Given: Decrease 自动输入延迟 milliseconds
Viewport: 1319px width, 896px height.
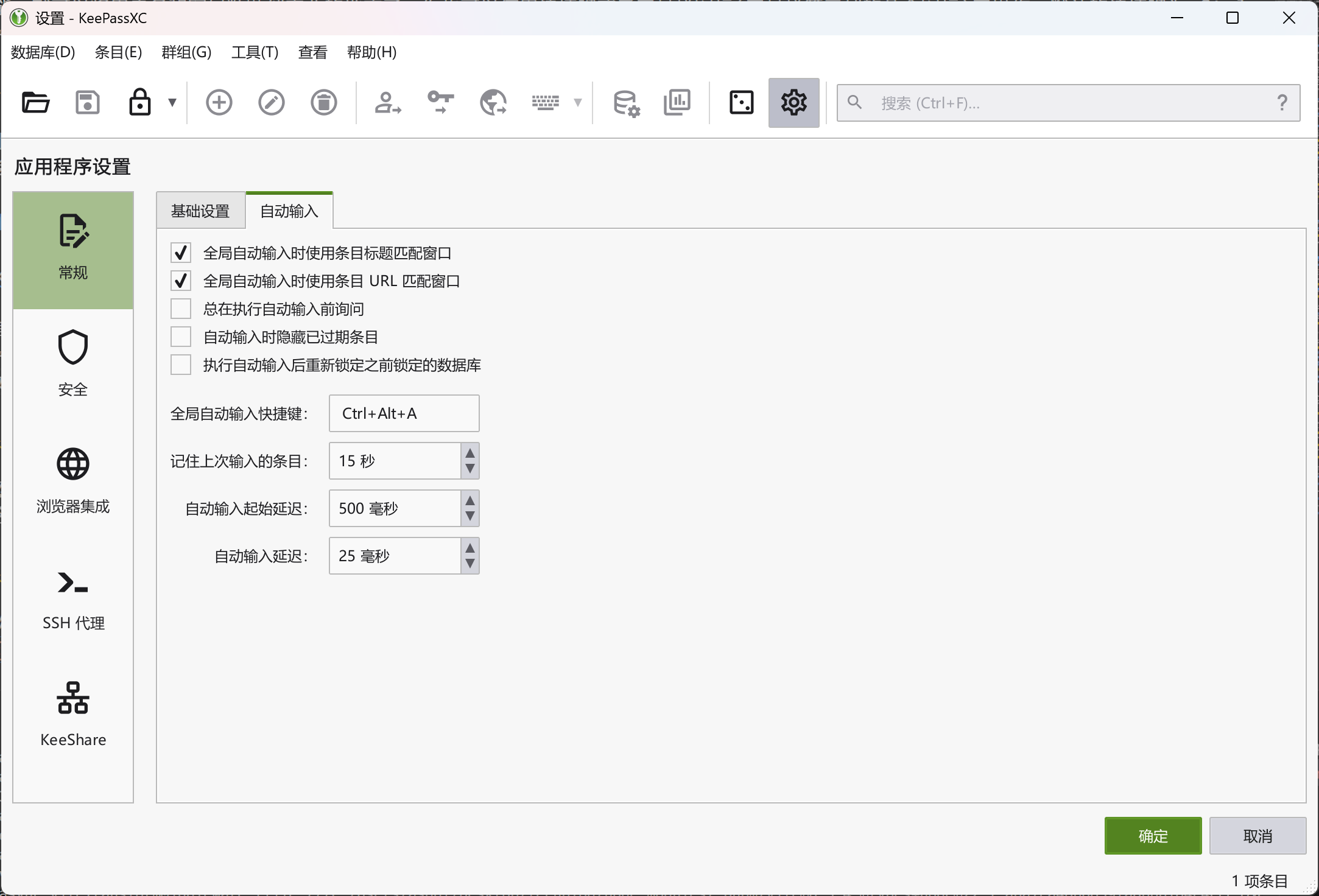Looking at the screenshot, I should [470, 564].
